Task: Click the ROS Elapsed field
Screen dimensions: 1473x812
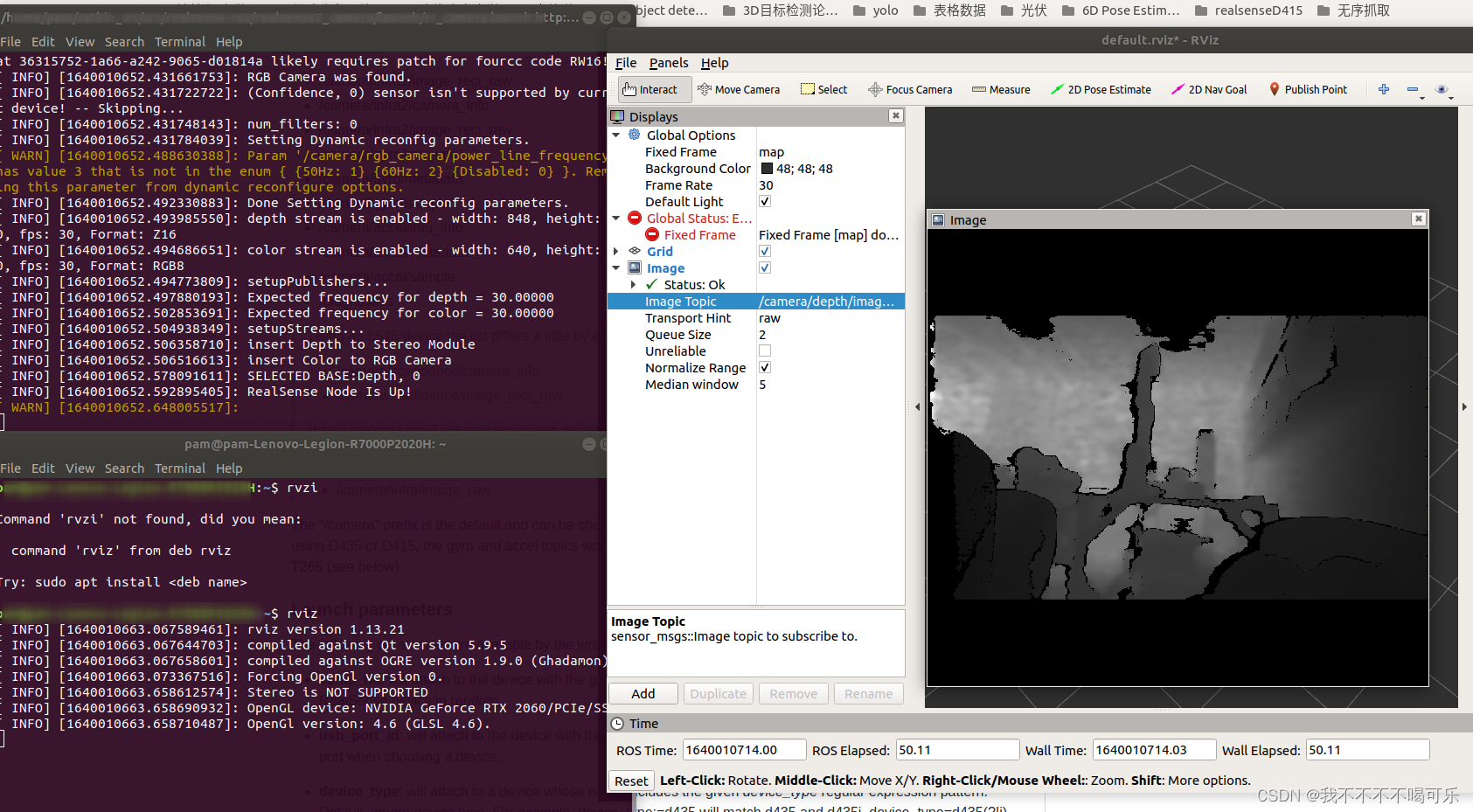Action: pos(957,750)
